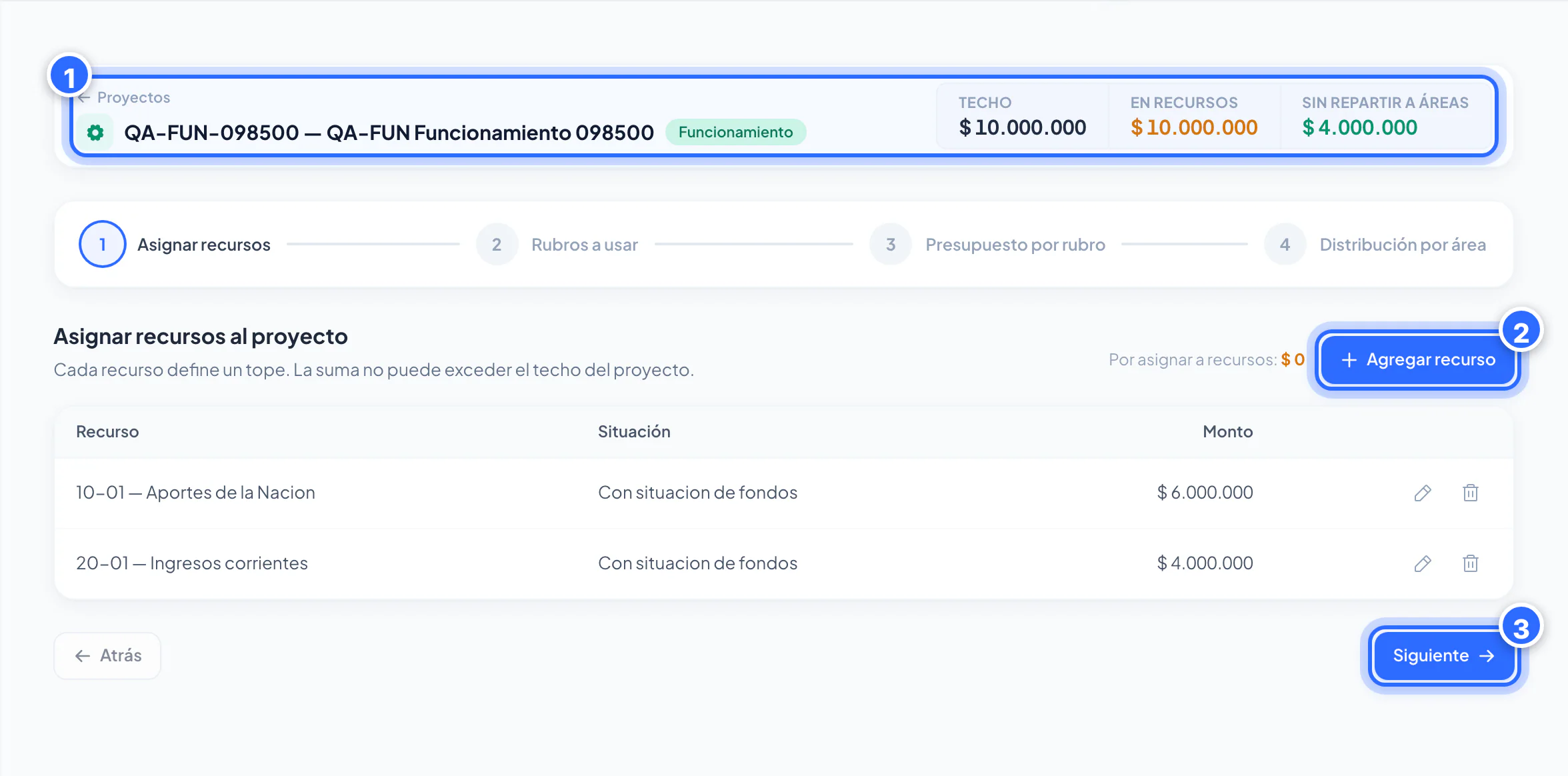This screenshot has height=776, width=1568.
Task: Open step 3 Presupuesto por rubro
Action: click(987, 245)
